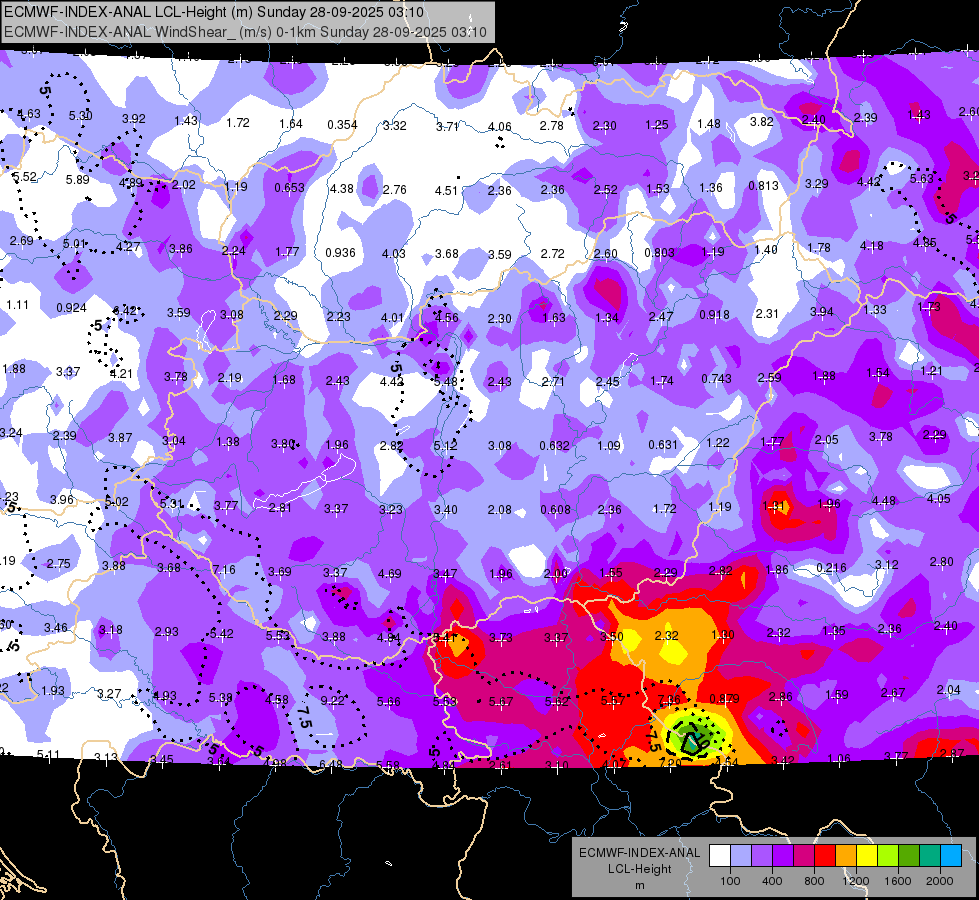979x900 pixels.
Task: Click the WindShear_ (m/s) 0-1km header line
Action: click(x=245, y=32)
